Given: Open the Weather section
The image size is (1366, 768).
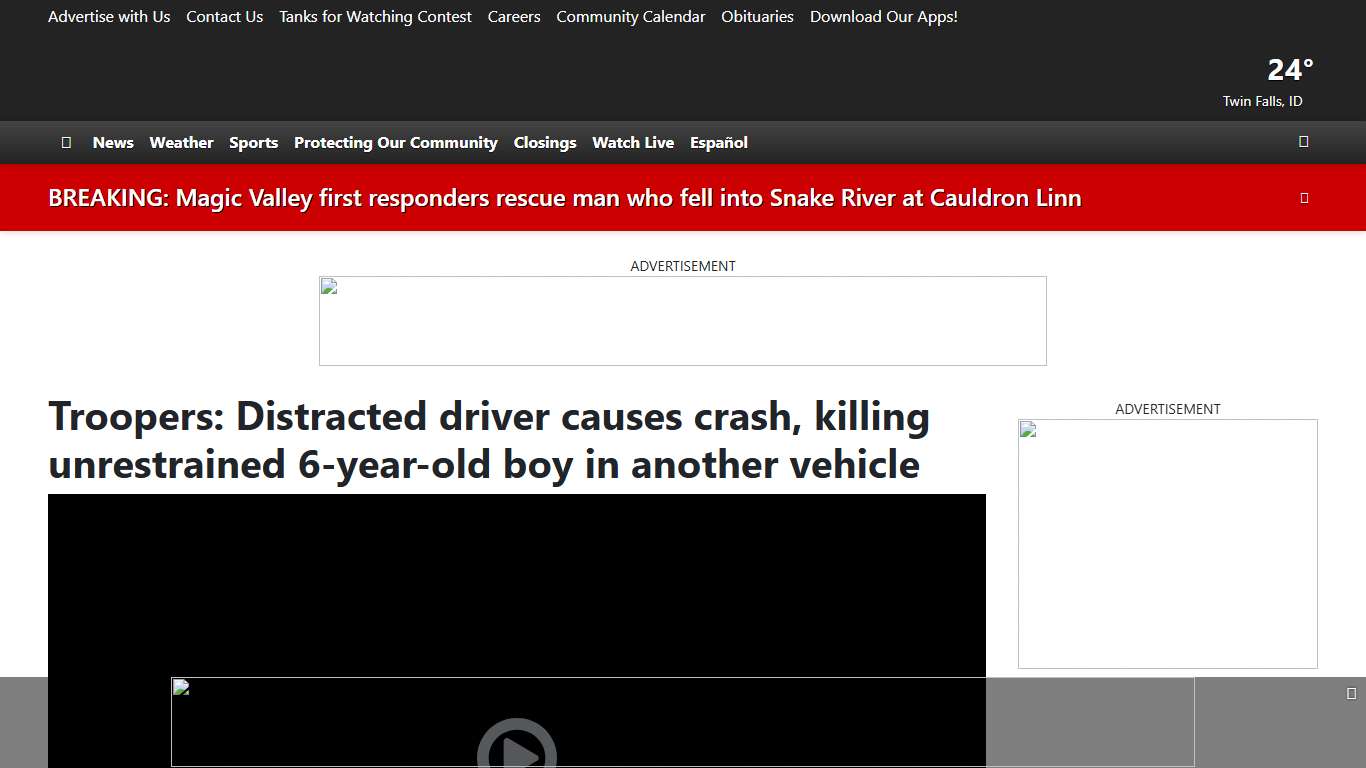Looking at the screenshot, I should click(x=181, y=142).
